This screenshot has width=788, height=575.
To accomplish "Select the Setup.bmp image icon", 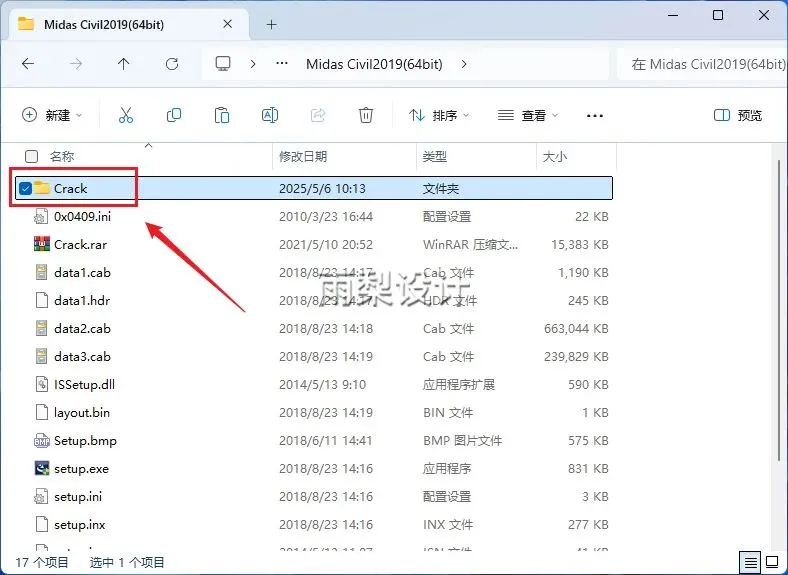I will pos(42,441).
